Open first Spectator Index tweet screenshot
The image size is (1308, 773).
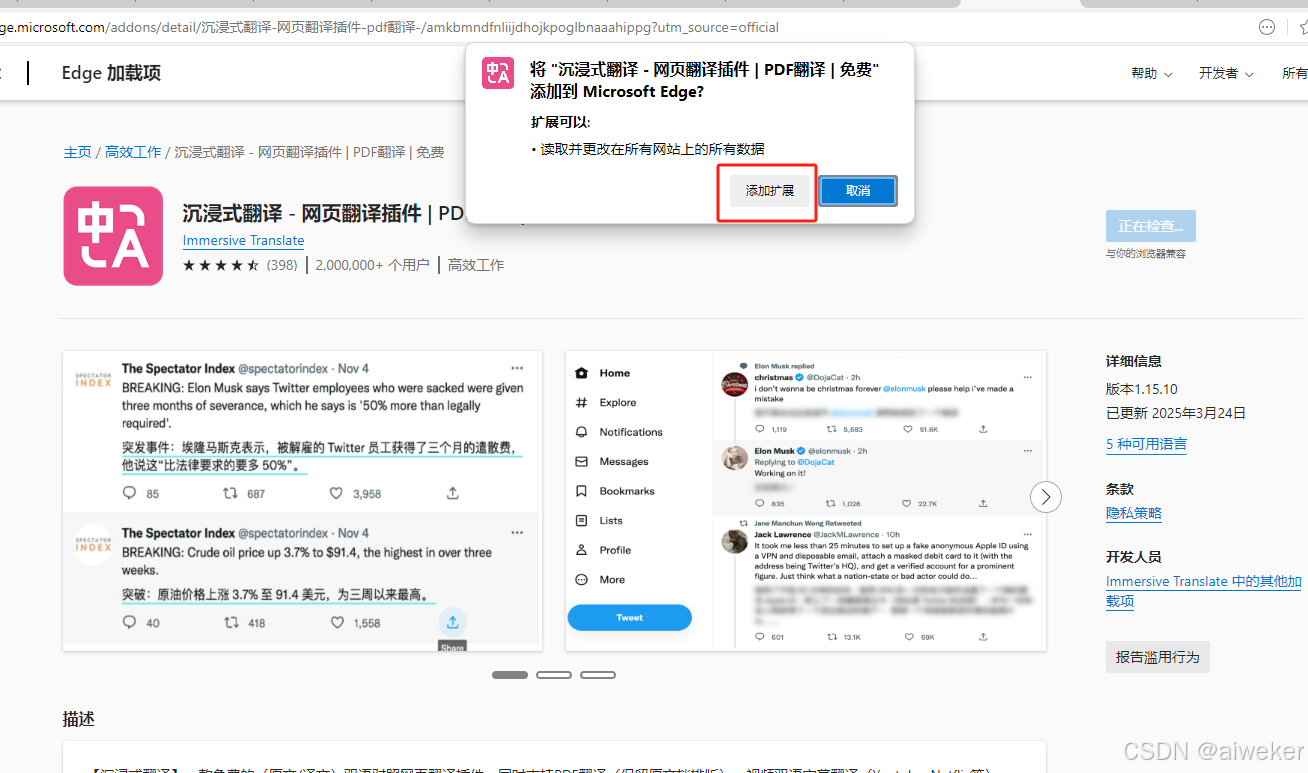pyautogui.click(x=302, y=500)
